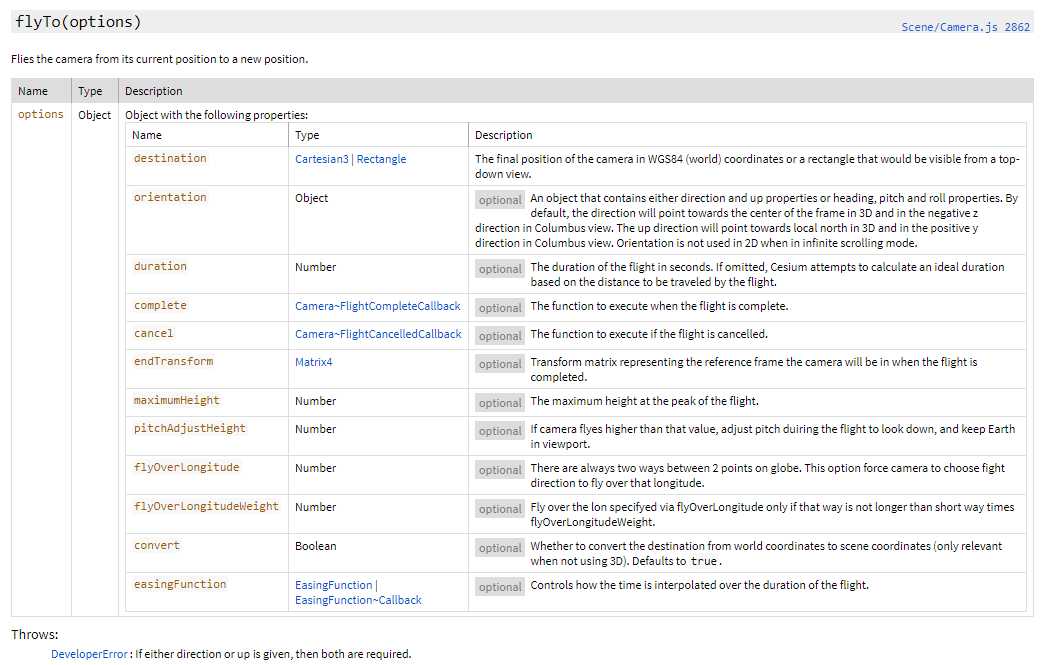
Task: Click the outer table's Name column header
Action: (x=33, y=91)
